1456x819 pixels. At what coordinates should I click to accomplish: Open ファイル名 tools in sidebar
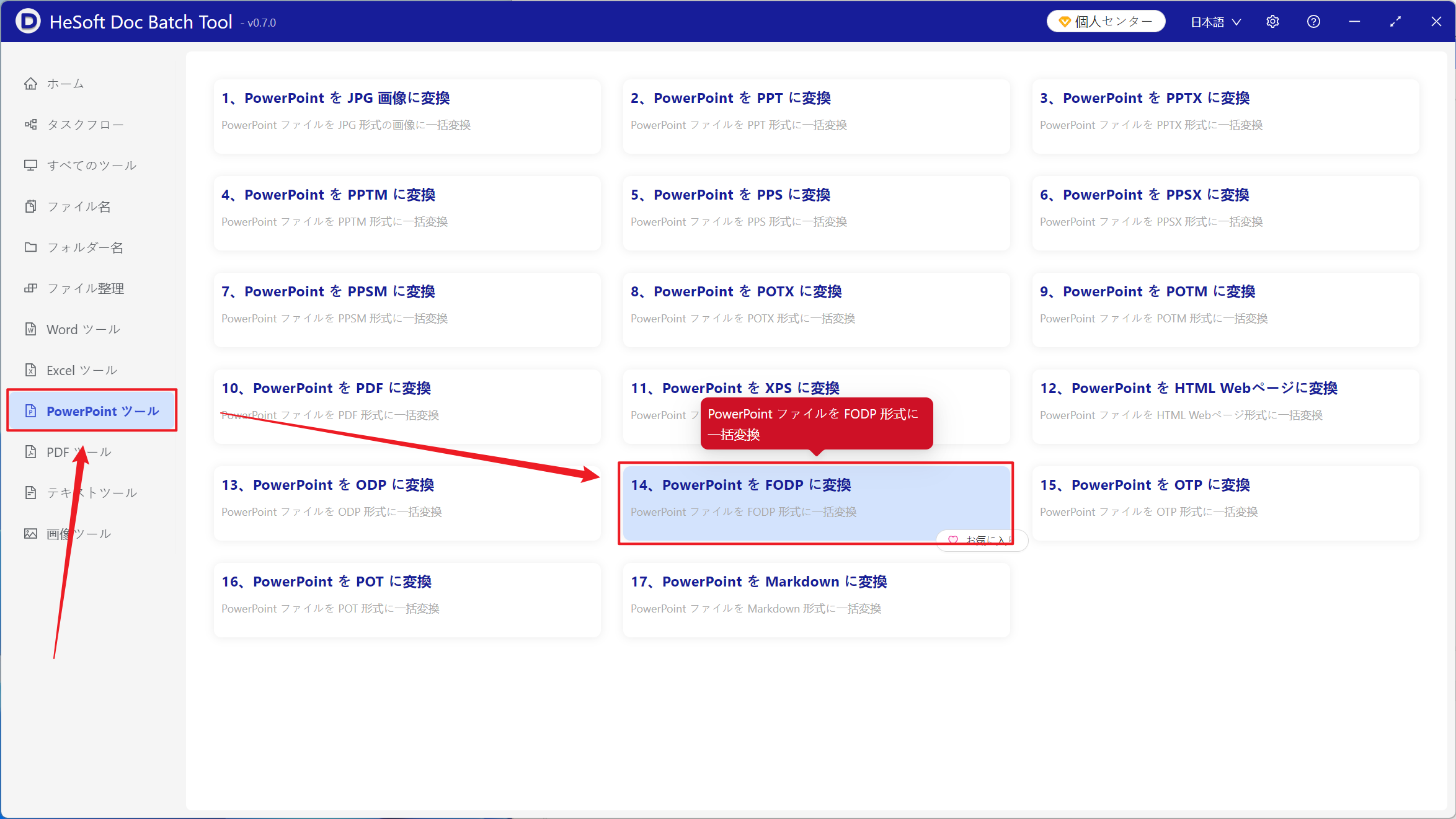tap(92, 206)
